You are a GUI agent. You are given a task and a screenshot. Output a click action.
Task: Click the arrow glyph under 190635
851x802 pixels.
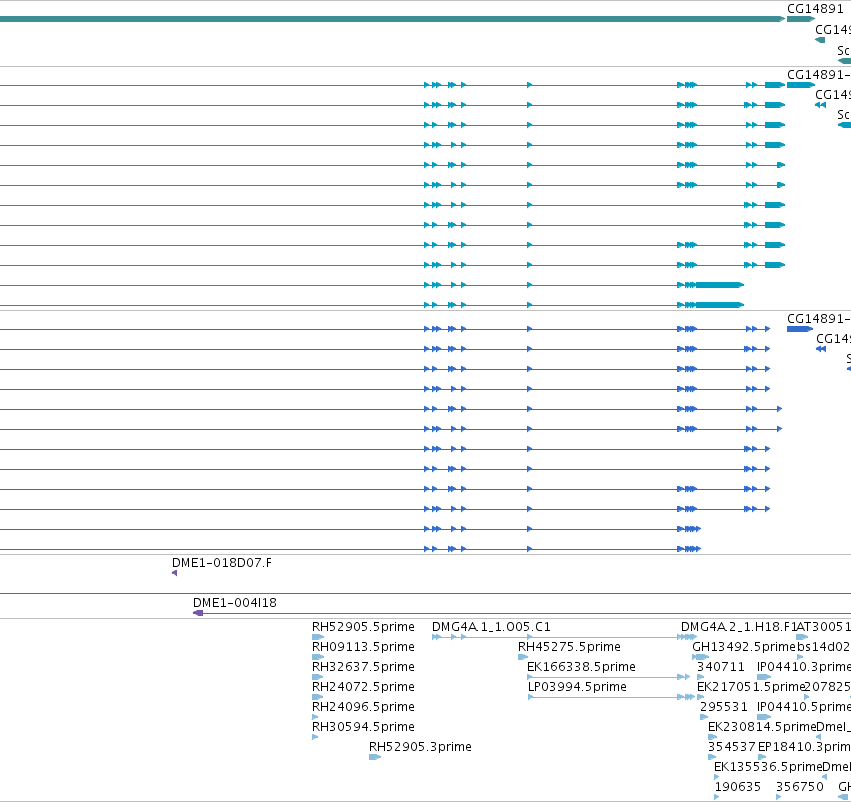click(x=716, y=797)
